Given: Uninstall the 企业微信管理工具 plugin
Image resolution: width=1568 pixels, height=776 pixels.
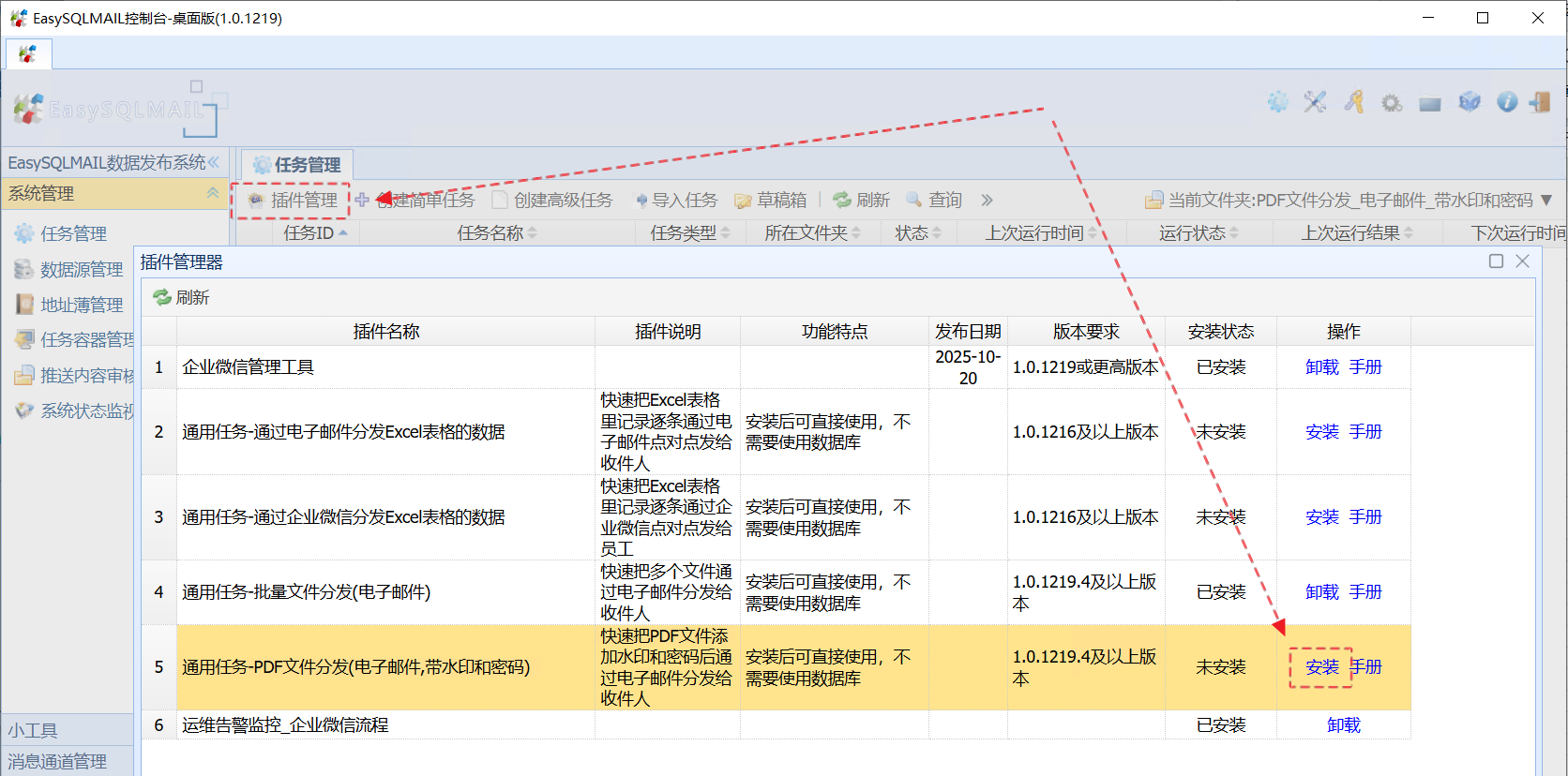Looking at the screenshot, I should (1321, 367).
